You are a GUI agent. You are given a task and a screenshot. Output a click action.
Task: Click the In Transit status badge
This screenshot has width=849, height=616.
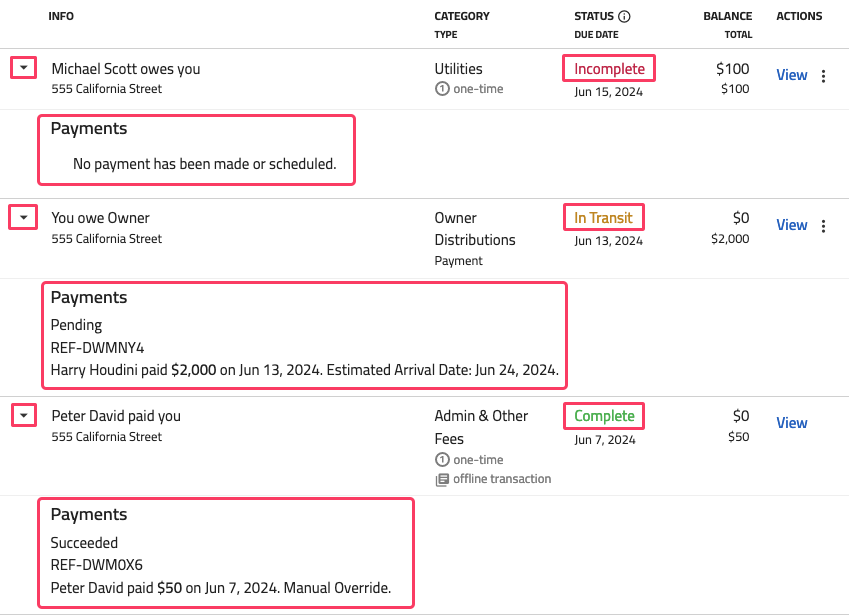click(x=603, y=218)
